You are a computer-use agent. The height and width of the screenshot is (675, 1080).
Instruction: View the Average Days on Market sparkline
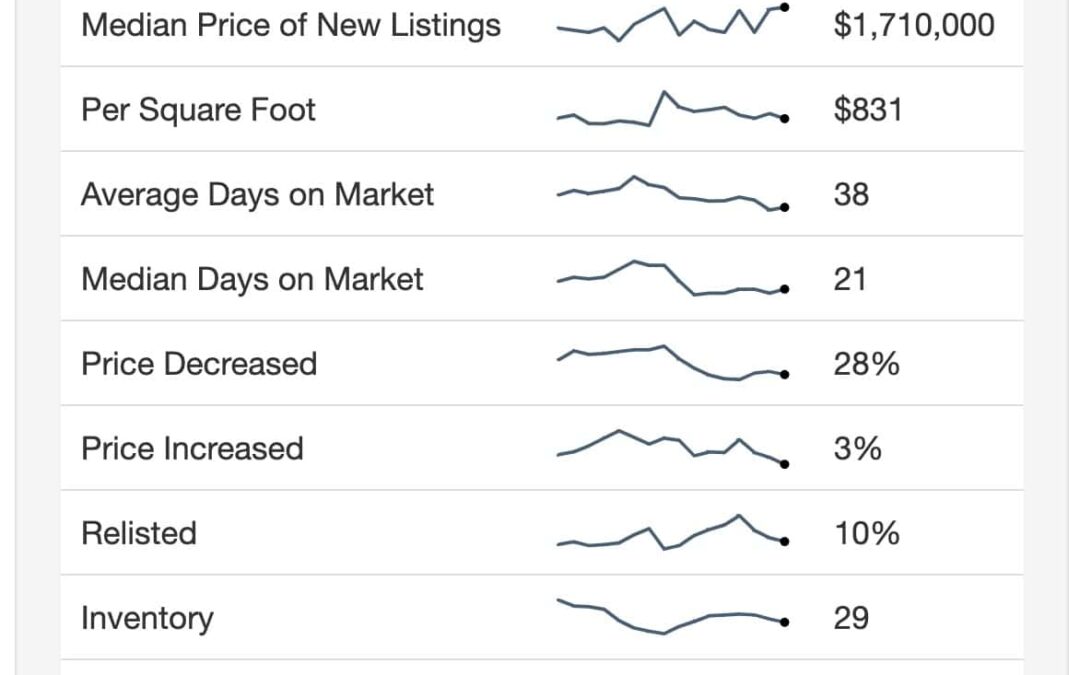tap(672, 194)
